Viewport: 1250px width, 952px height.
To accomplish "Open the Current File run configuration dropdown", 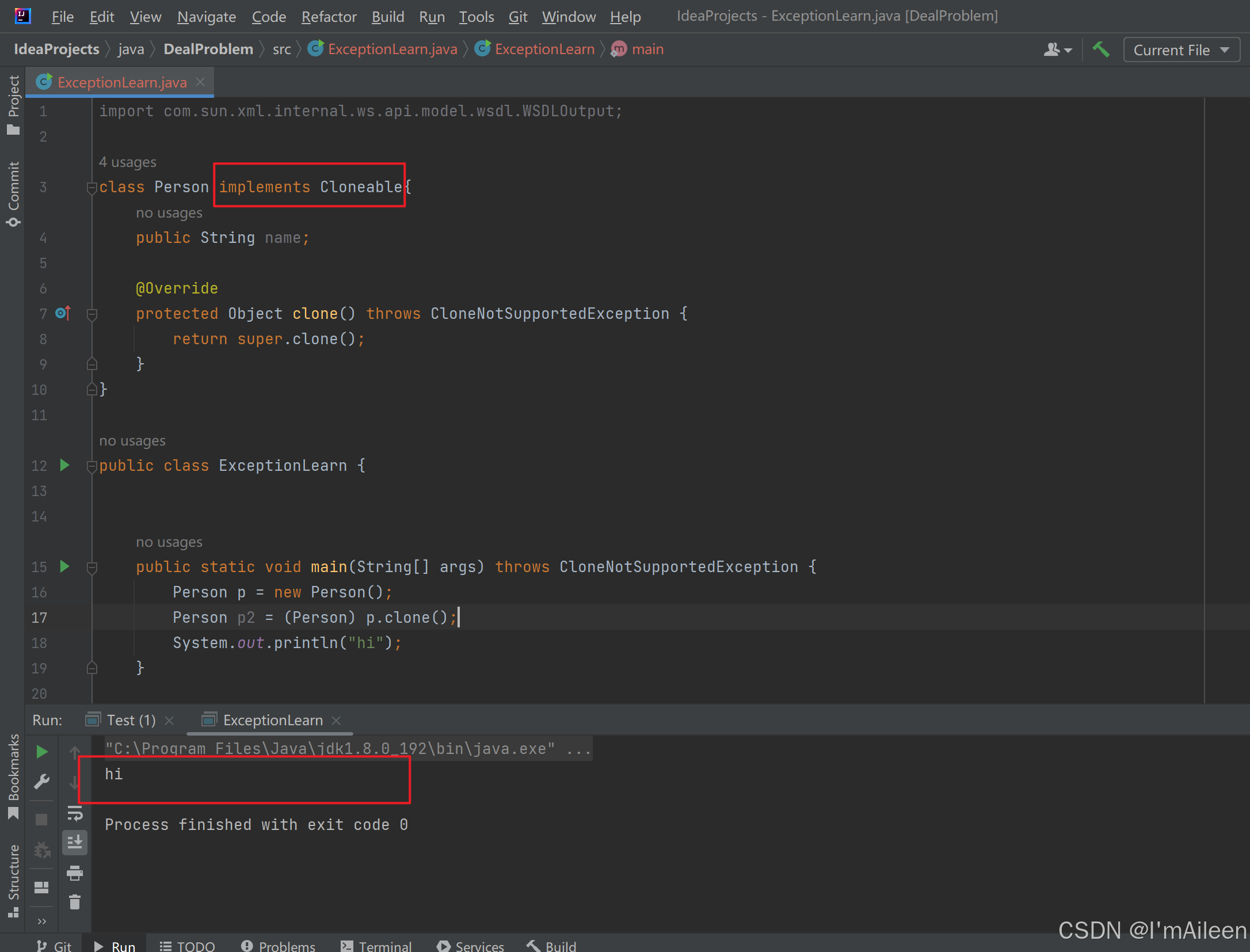I will pos(1181,50).
